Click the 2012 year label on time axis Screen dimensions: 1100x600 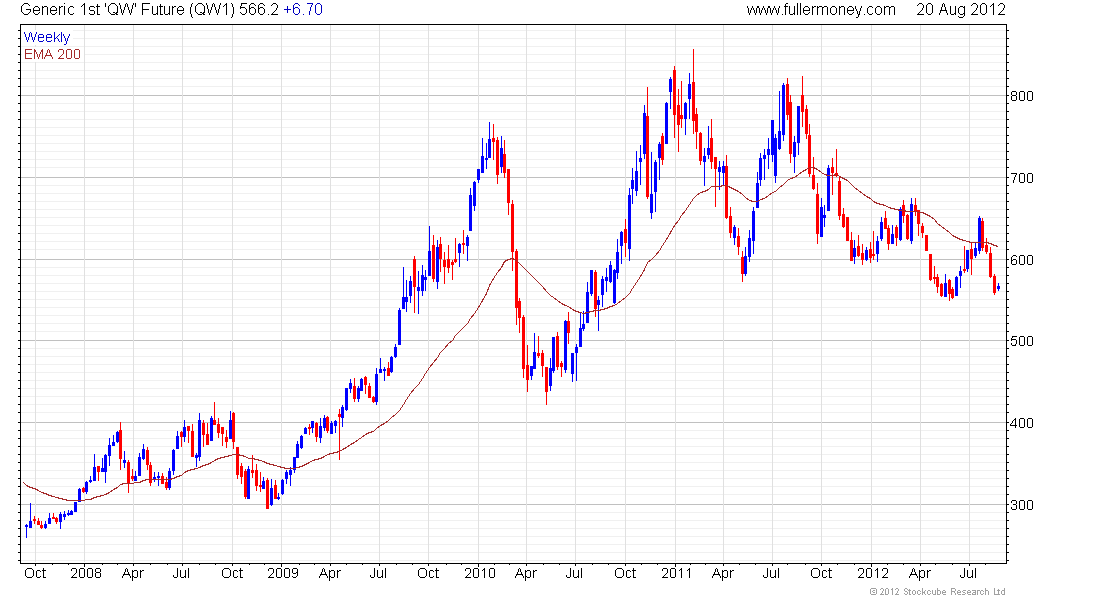click(x=873, y=573)
